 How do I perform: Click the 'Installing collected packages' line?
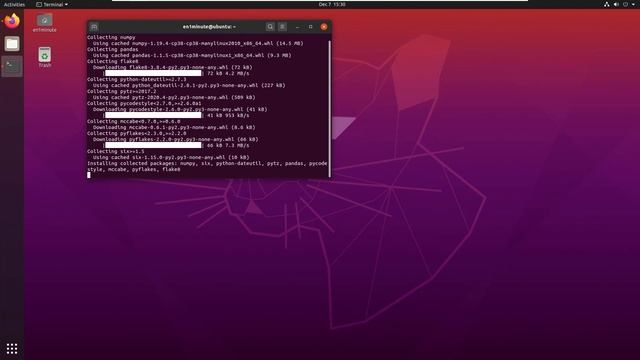pos(207,166)
